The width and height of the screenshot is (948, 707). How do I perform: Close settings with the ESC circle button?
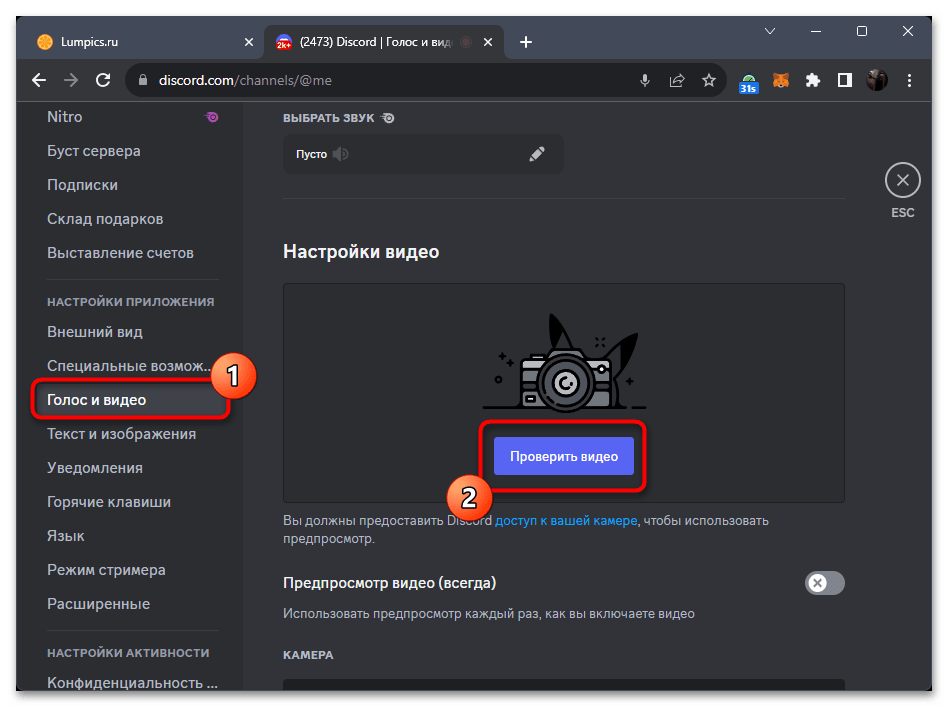point(902,180)
